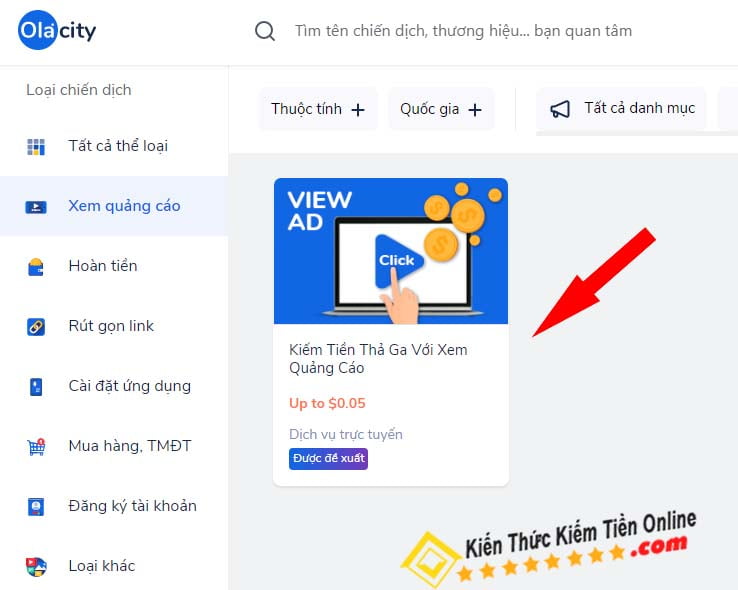Click the megaphone icon in category filter
Screen dimensions: 738x590
coord(560,109)
